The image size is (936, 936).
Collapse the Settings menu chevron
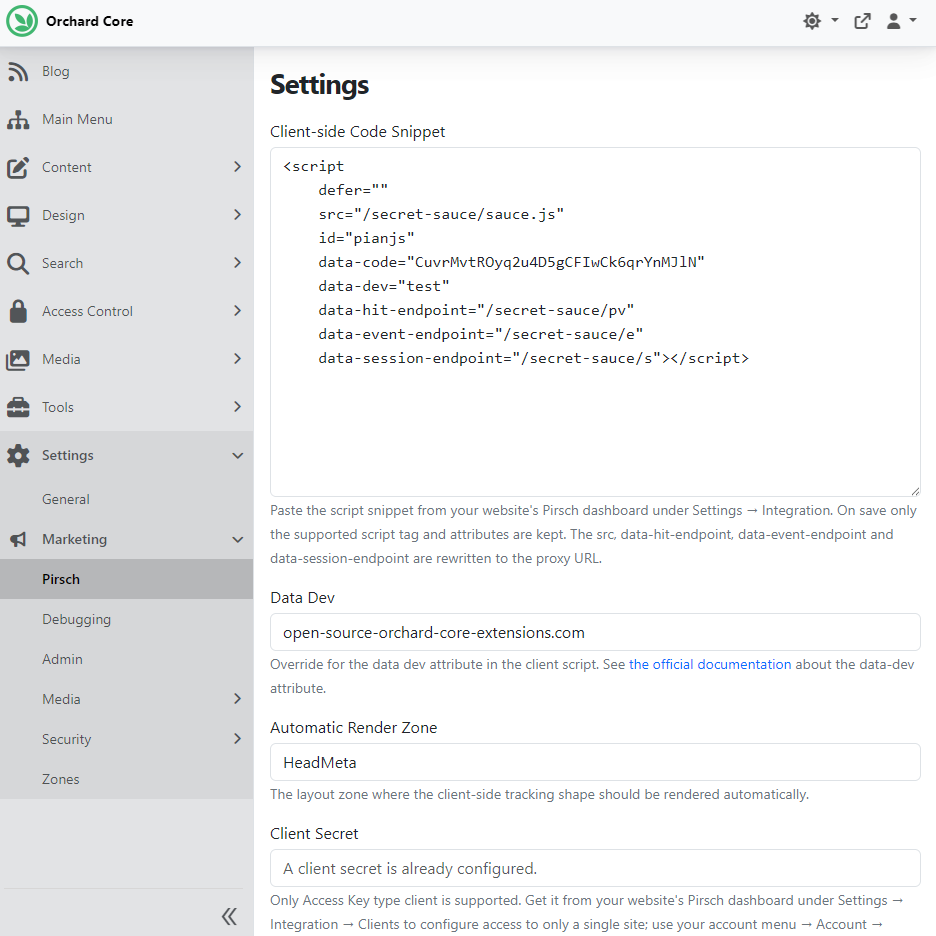pyautogui.click(x=238, y=455)
